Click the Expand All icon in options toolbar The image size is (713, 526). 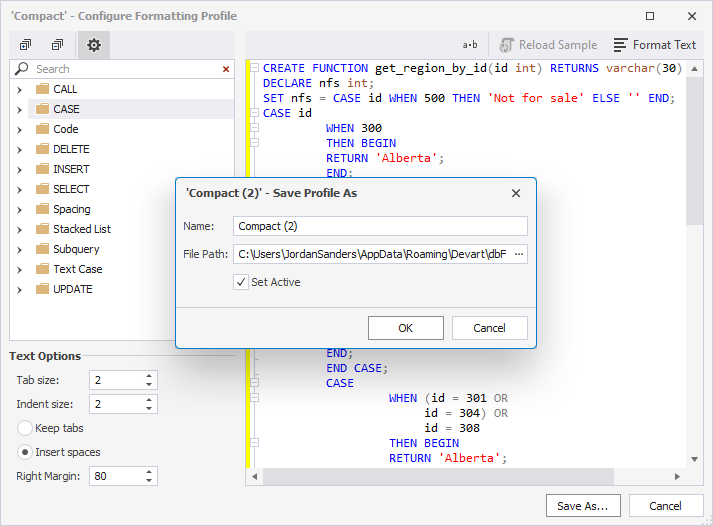point(25,45)
